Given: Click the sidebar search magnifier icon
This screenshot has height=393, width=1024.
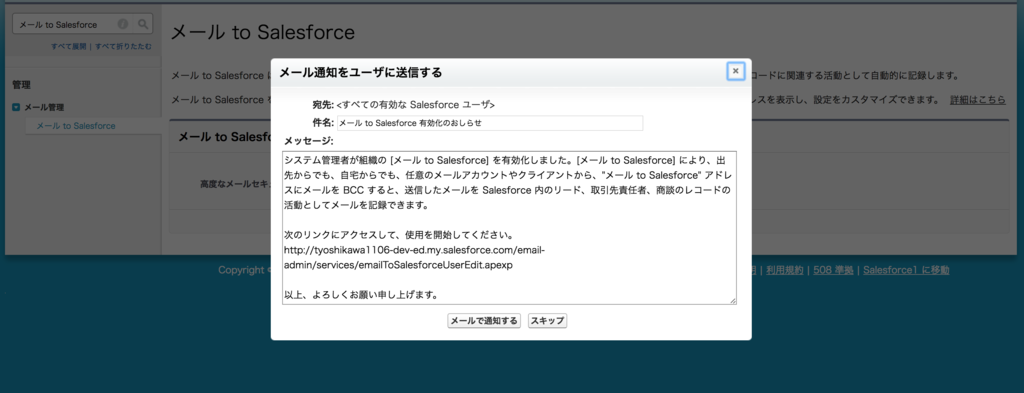Looking at the screenshot, I should coord(142,24).
